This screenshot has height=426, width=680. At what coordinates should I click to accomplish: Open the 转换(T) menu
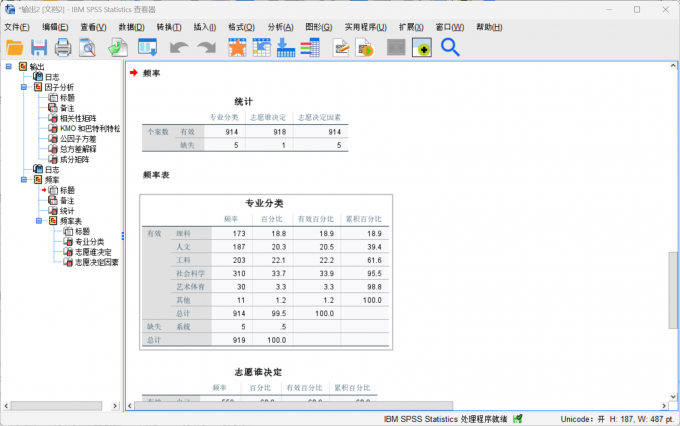(169, 27)
